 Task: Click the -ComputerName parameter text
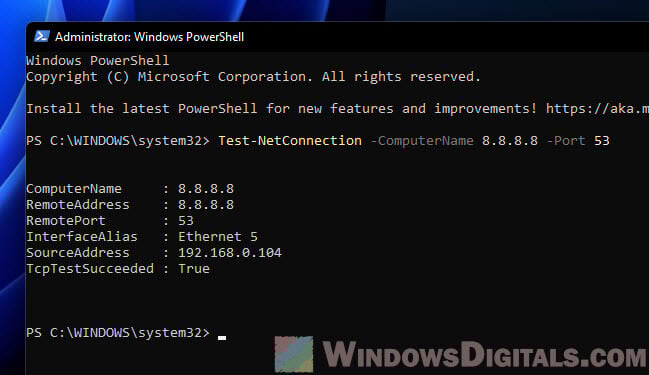[422, 141]
